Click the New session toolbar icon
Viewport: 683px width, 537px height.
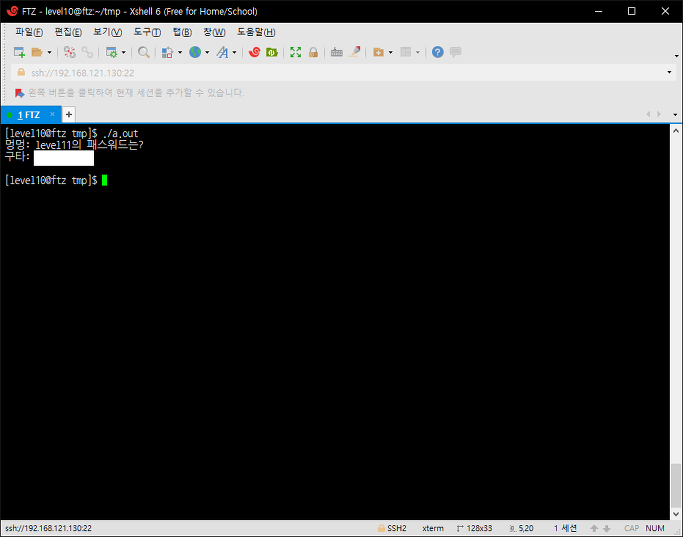point(19,52)
